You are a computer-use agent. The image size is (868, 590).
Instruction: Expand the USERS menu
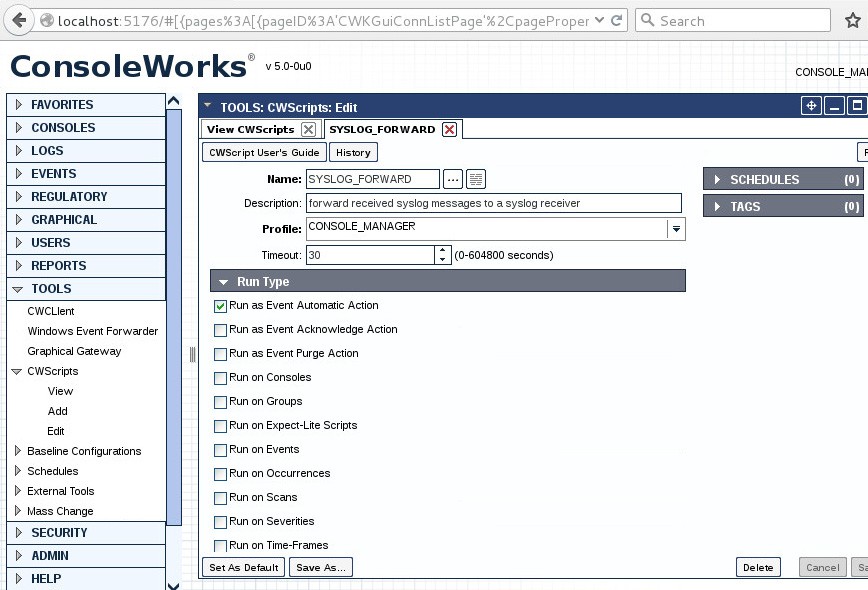tap(86, 242)
